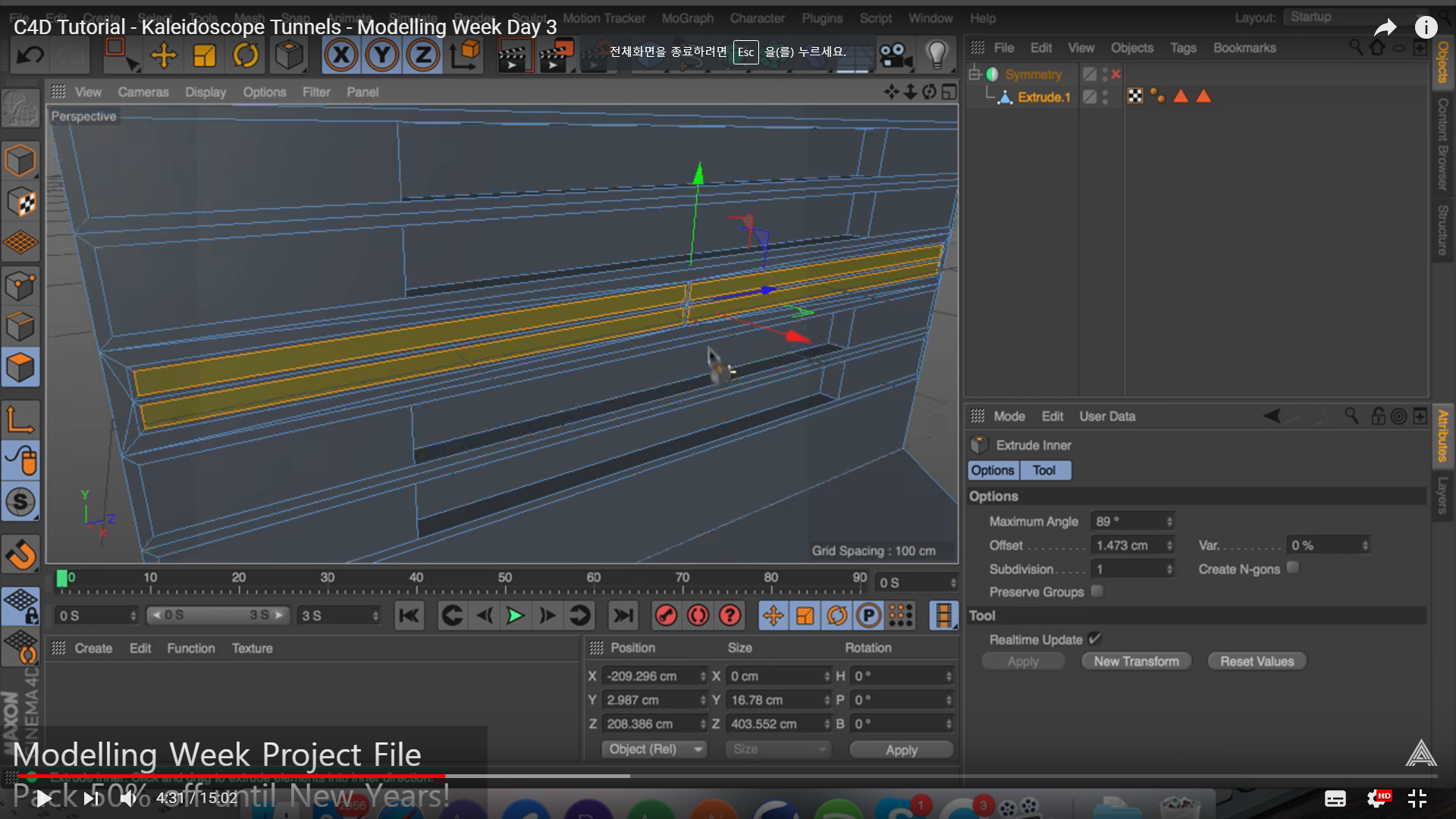Image resolution: width=1456 pixels, height=819 pixels.
Task: Open the Object (Rel) dropdown
Action: [654, 749]
